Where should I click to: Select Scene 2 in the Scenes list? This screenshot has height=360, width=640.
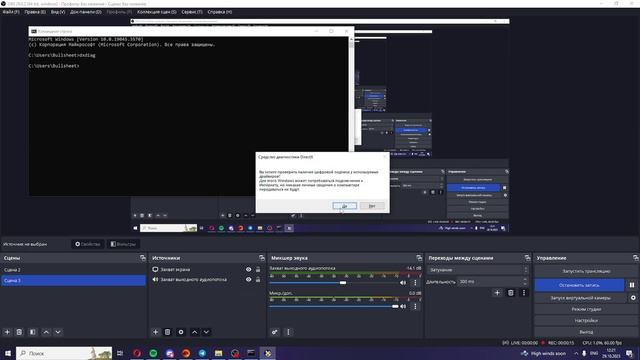[x=73, y=270]
